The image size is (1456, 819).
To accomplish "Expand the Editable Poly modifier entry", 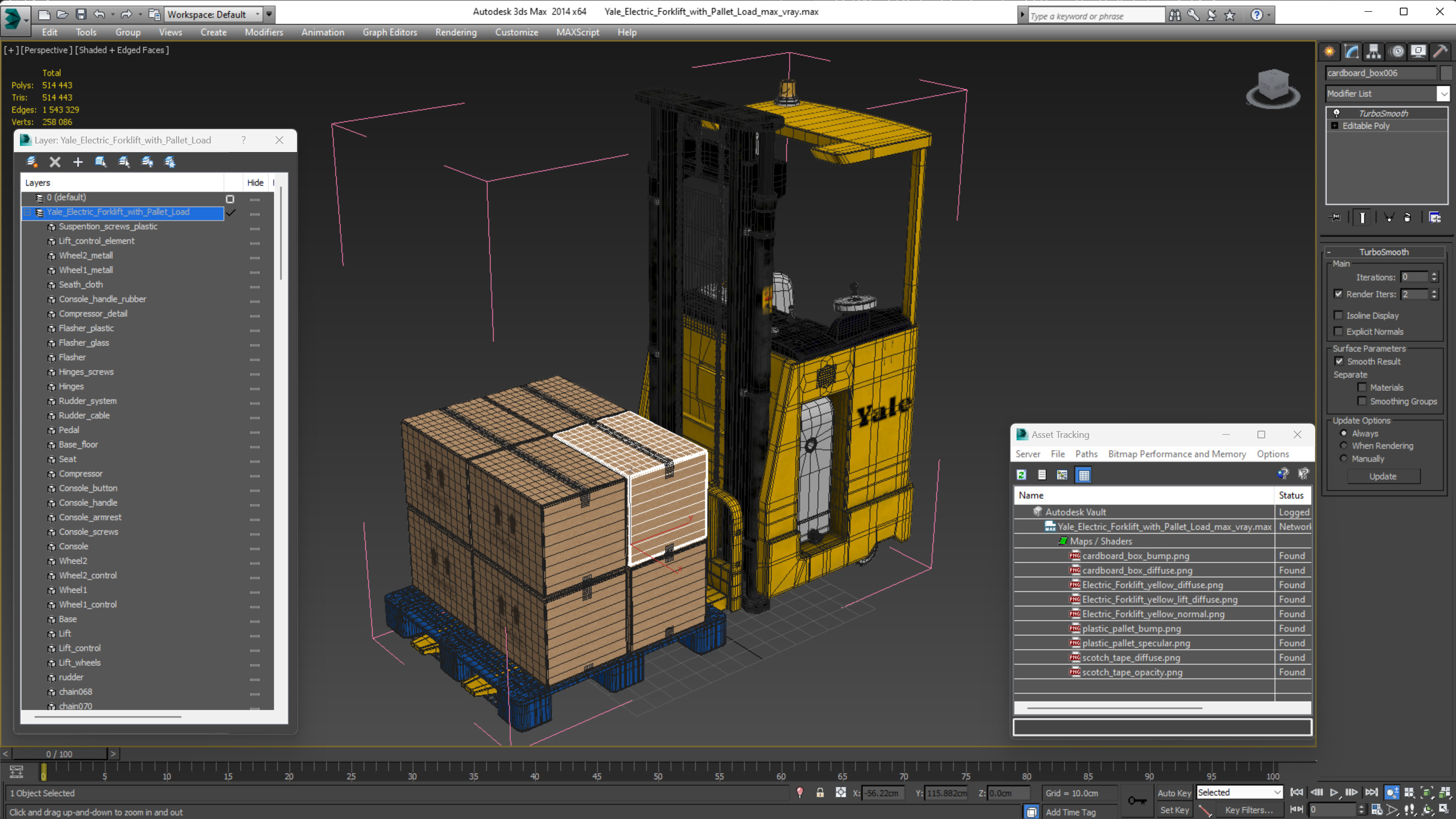I will click(1335, 126).
